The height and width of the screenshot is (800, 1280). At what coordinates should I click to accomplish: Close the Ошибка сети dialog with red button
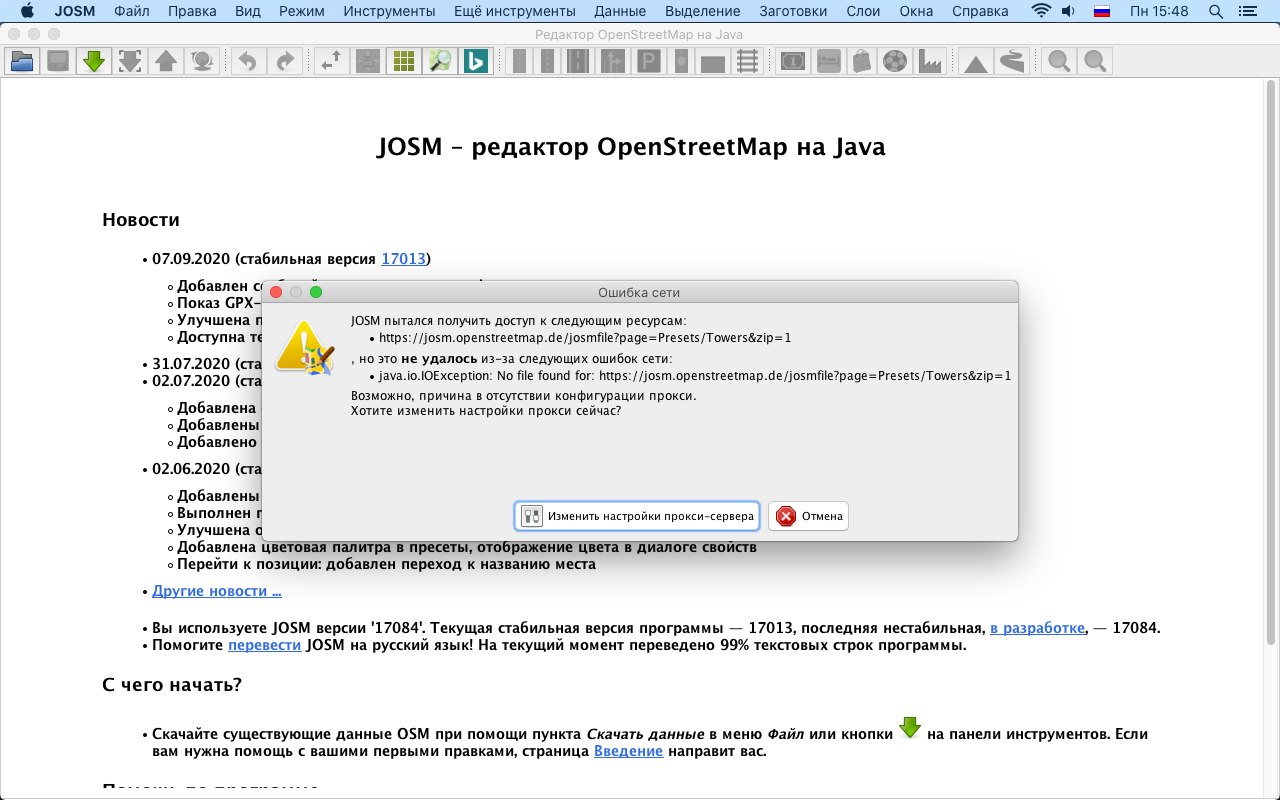click(x=276, y=292)
